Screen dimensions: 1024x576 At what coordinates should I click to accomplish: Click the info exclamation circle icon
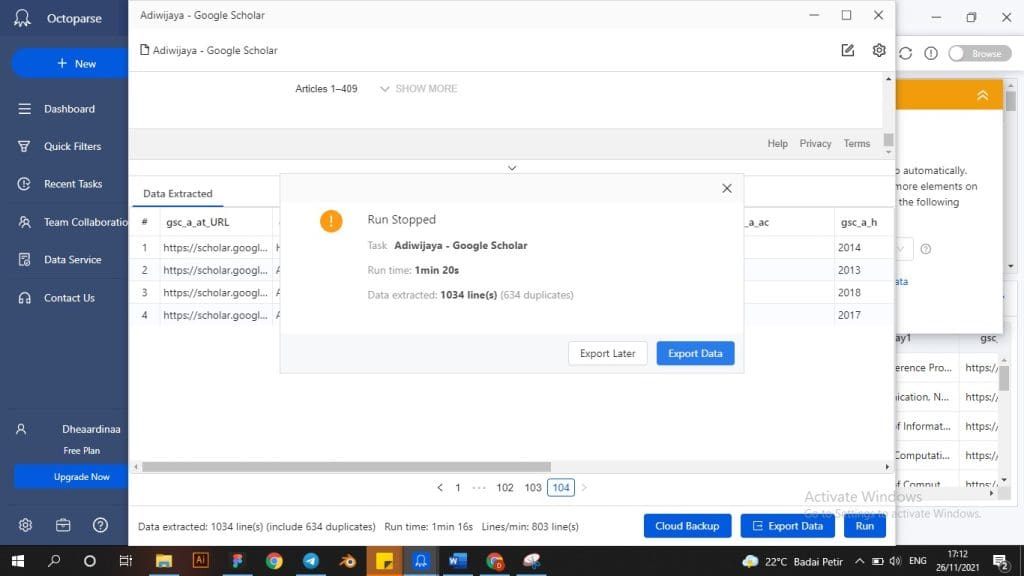coord(931,53)
